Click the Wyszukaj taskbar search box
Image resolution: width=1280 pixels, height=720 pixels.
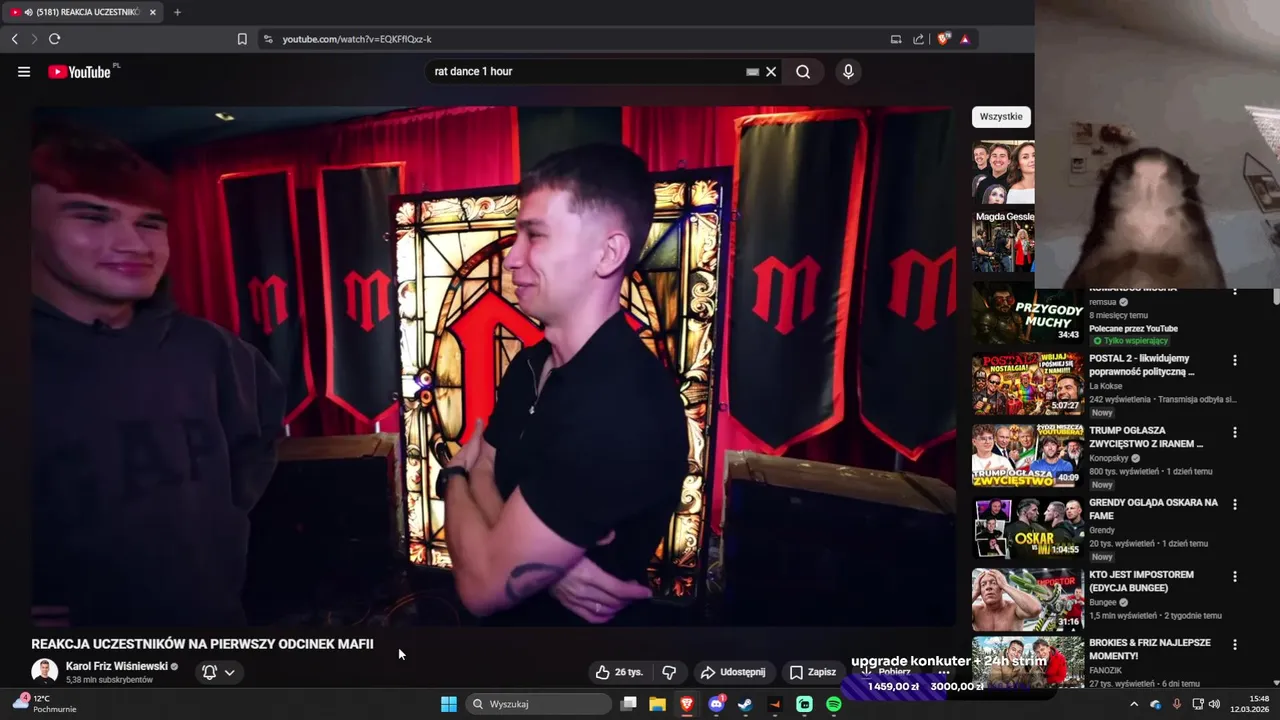(x=539, y=704)
